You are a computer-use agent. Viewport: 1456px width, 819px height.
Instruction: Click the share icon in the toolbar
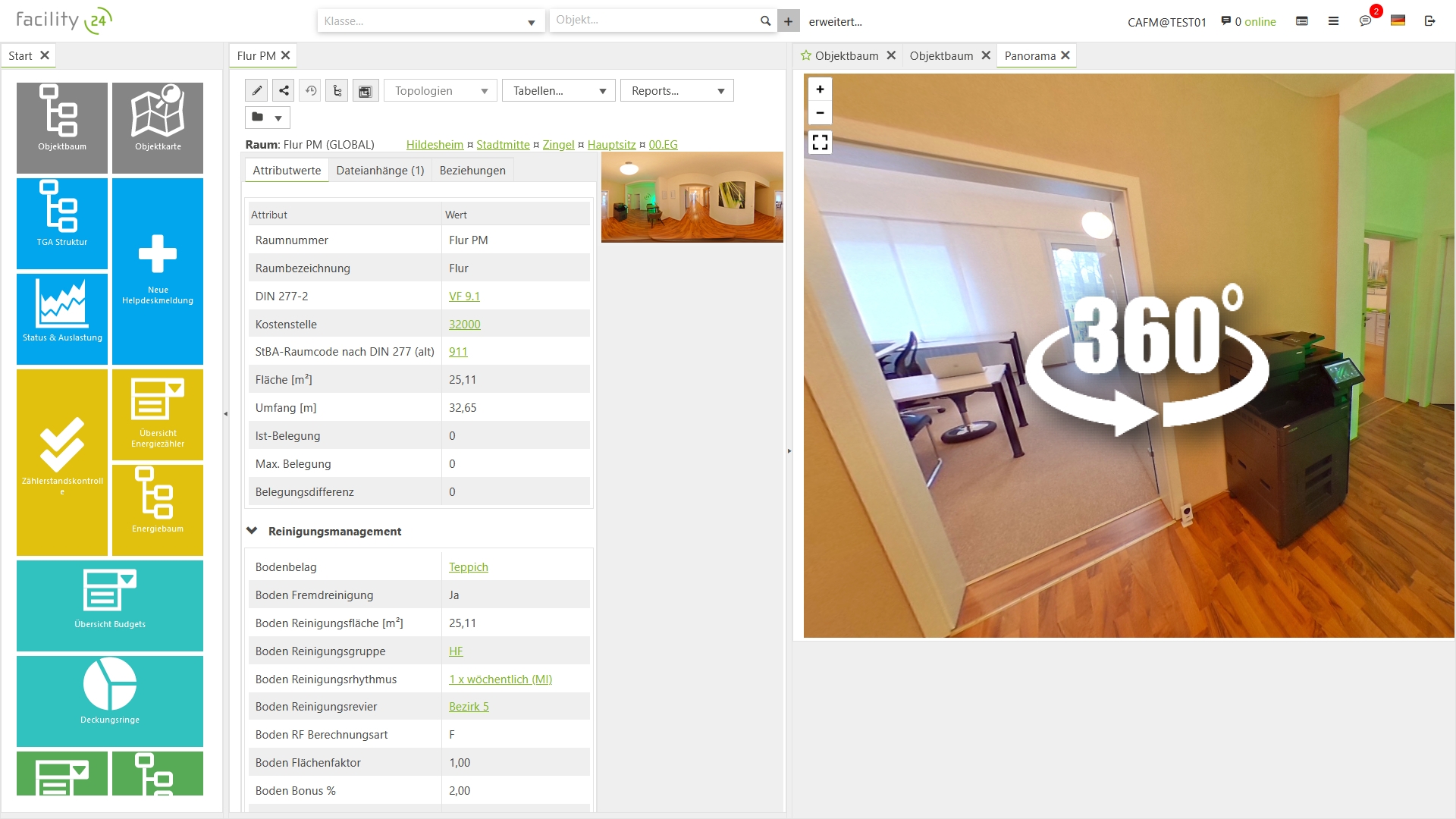(283, 90)
